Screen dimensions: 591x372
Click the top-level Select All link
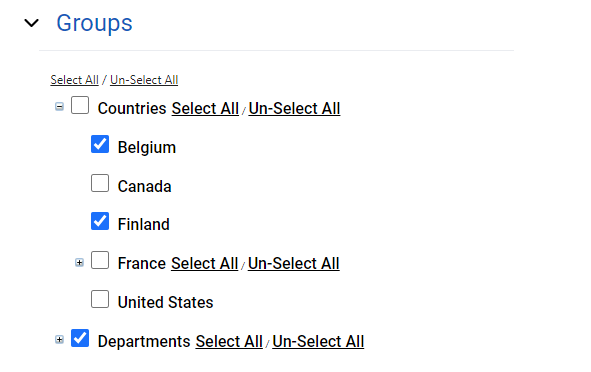[x=74, y=80]
